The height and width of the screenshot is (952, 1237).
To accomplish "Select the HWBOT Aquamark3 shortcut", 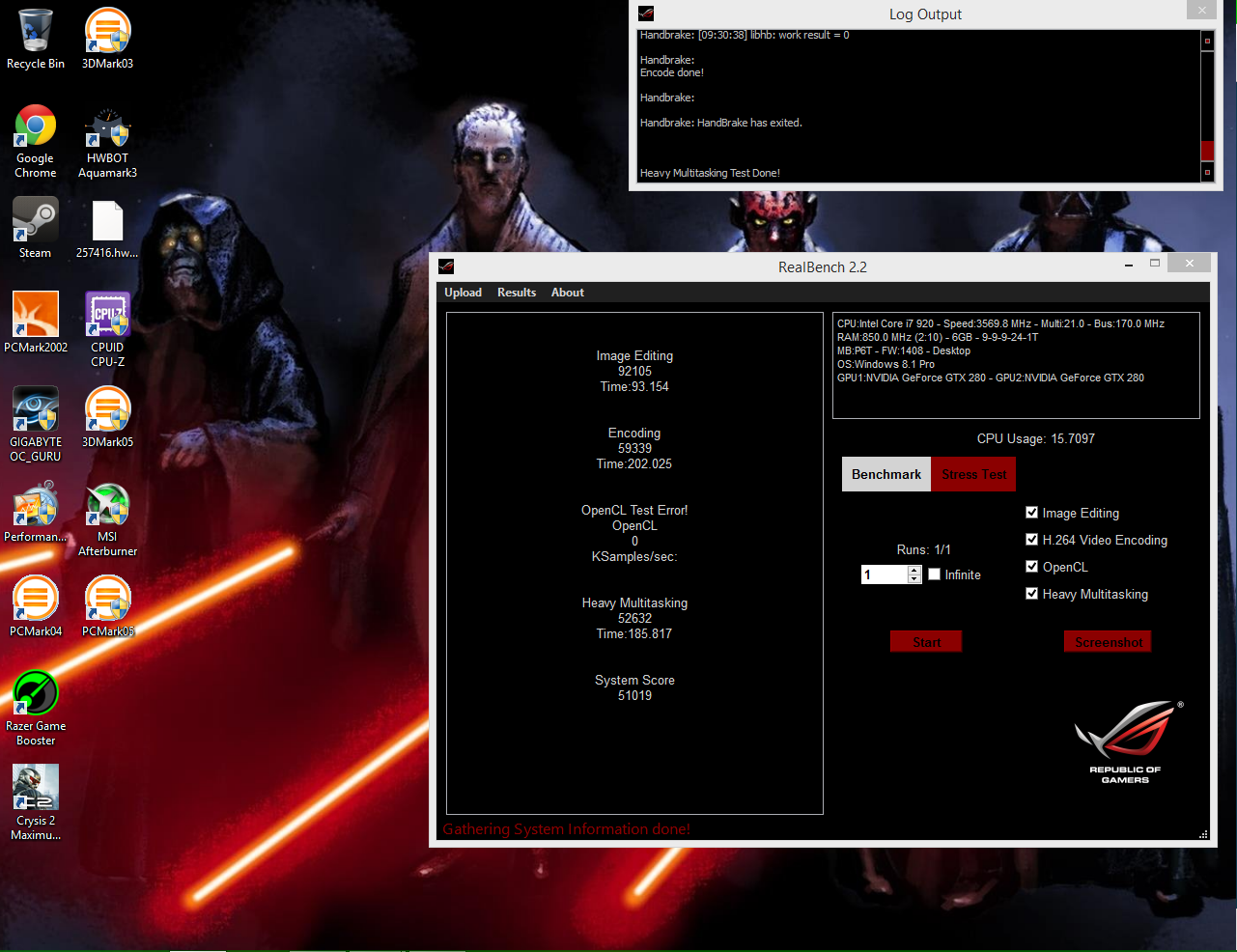I will click(x=107, y=141).
